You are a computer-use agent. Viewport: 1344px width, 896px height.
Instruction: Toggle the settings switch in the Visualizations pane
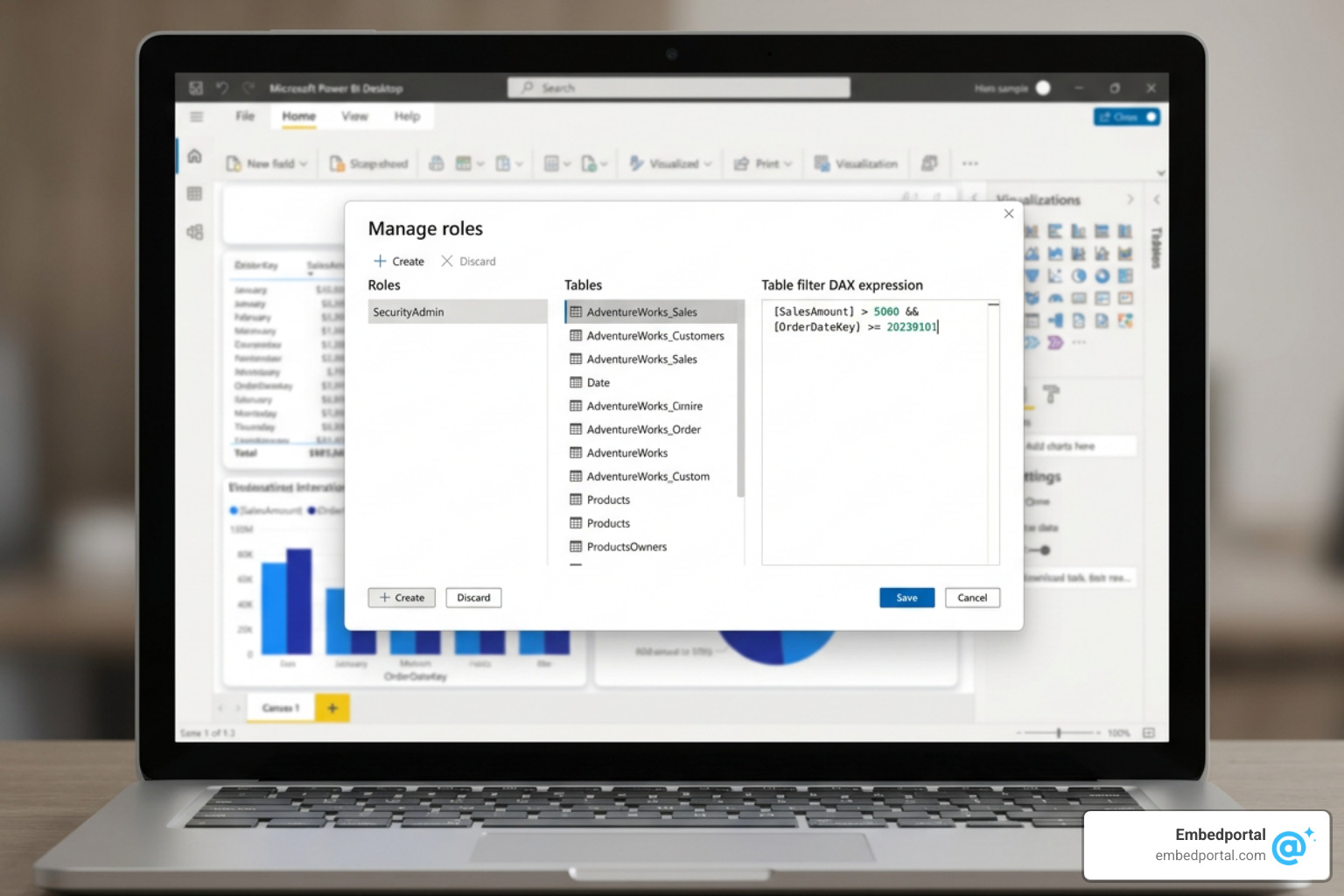pos(1039,550)
